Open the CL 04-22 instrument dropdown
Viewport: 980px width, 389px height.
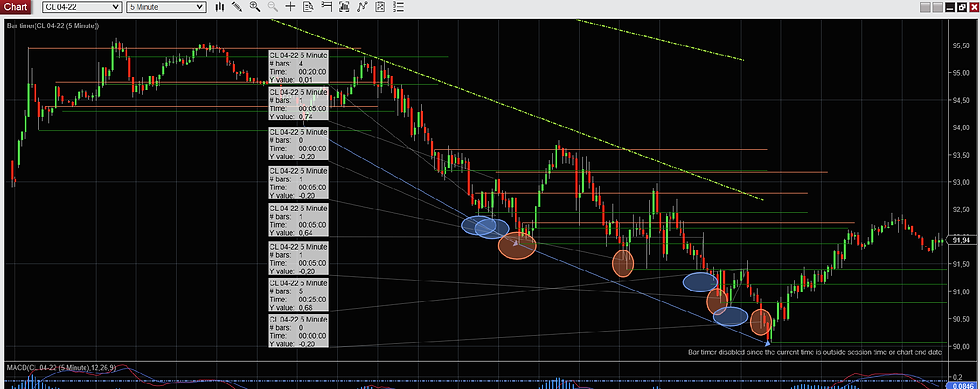click(x=82, y=7)
